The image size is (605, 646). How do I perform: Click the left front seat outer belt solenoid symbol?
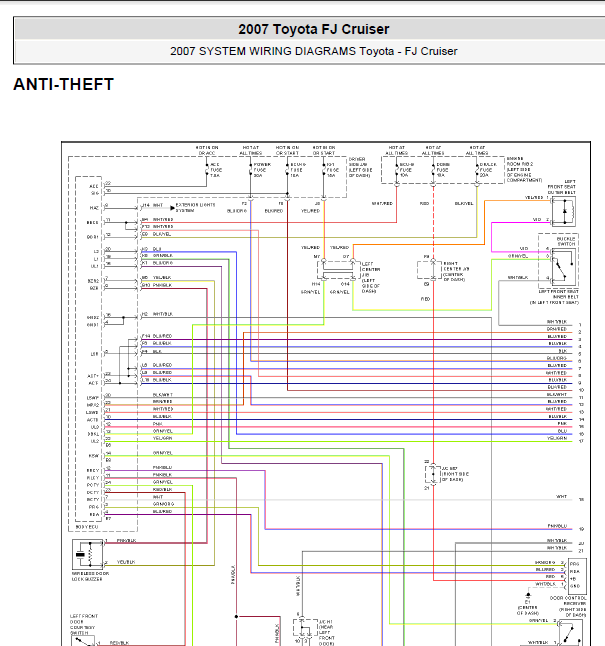pos(564,211)
